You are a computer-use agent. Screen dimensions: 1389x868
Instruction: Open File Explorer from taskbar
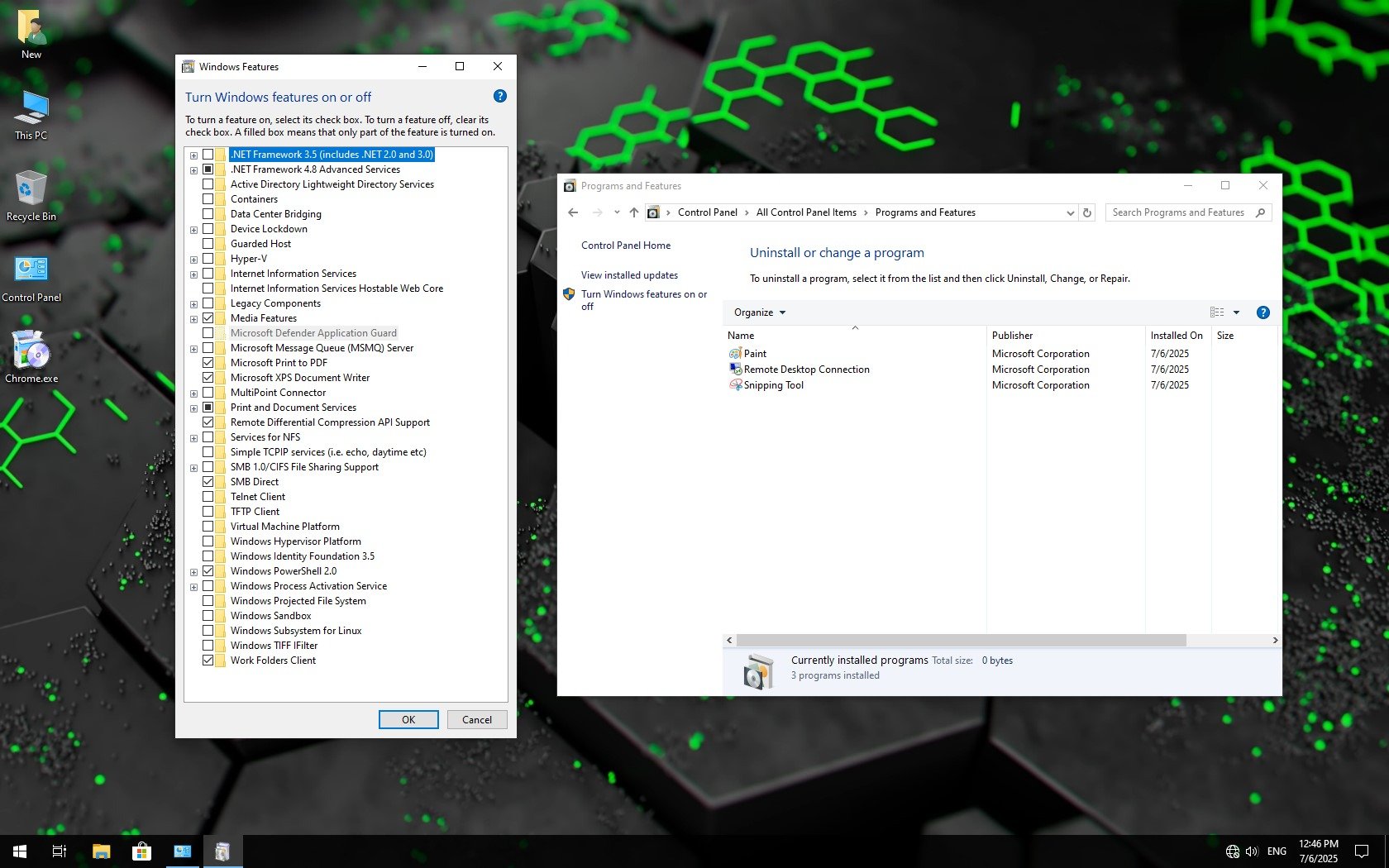101,851
